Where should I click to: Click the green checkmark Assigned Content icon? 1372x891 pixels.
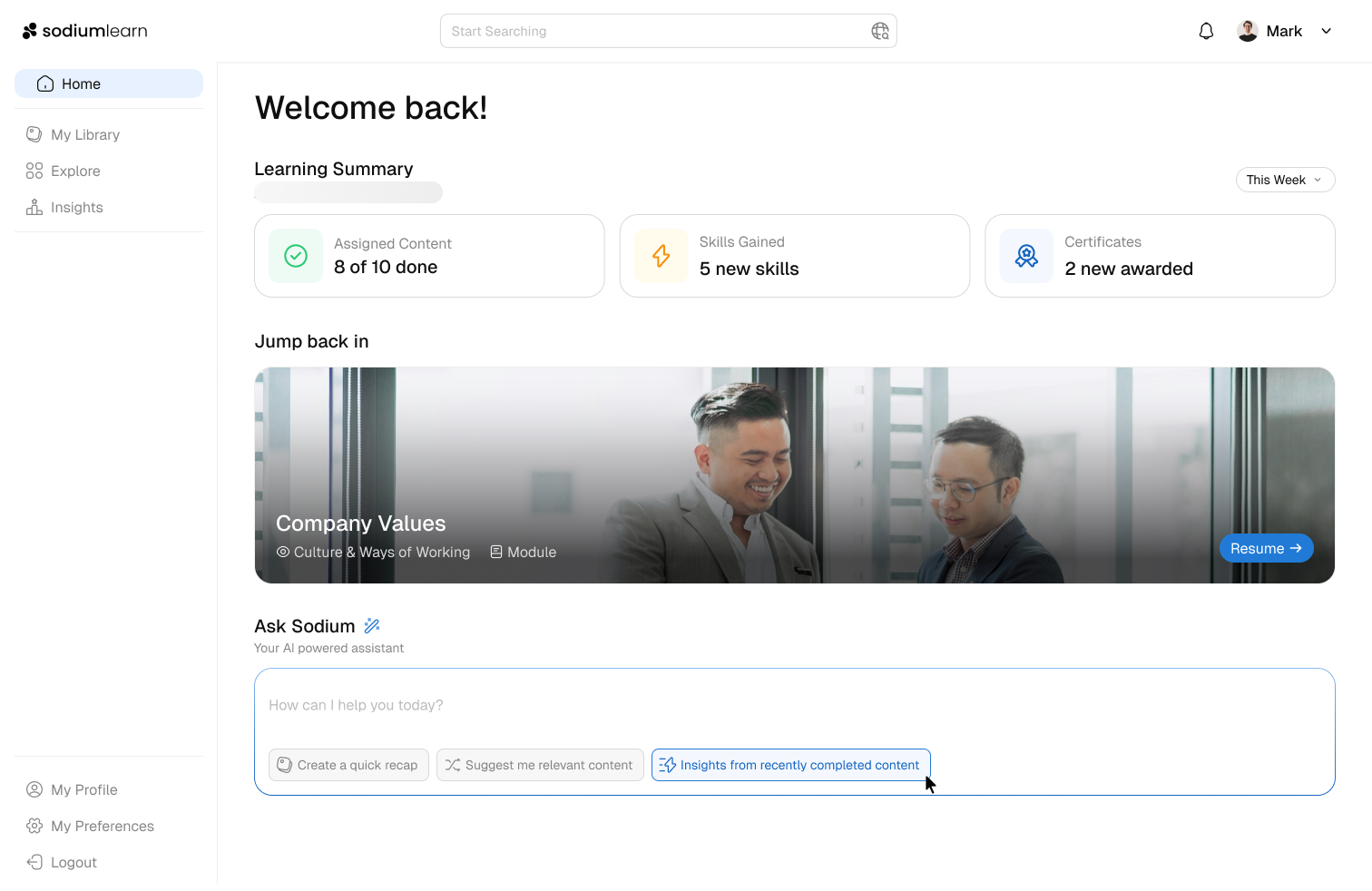tap(296, 256)
